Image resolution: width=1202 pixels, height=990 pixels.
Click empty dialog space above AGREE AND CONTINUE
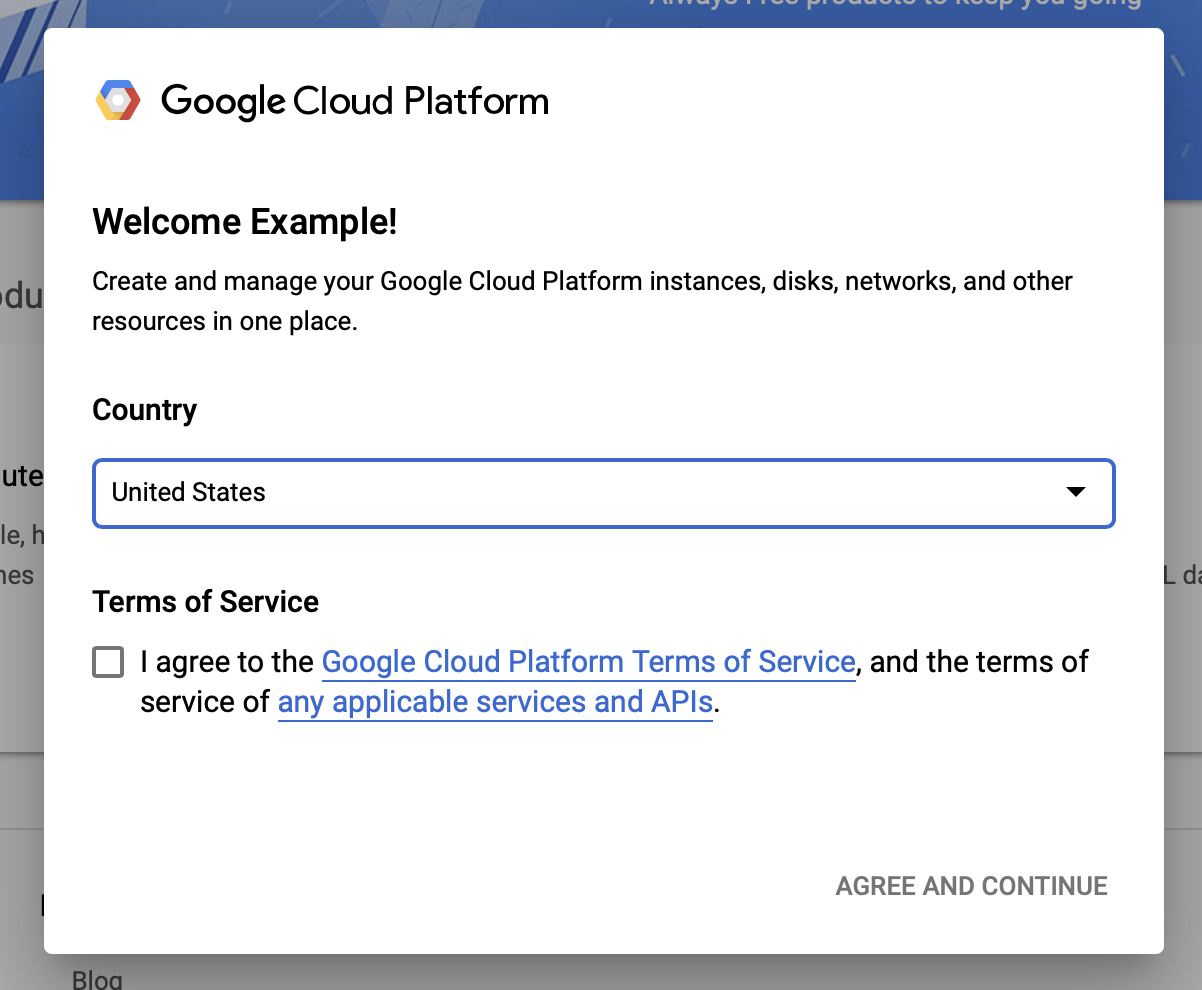point(600,800)
